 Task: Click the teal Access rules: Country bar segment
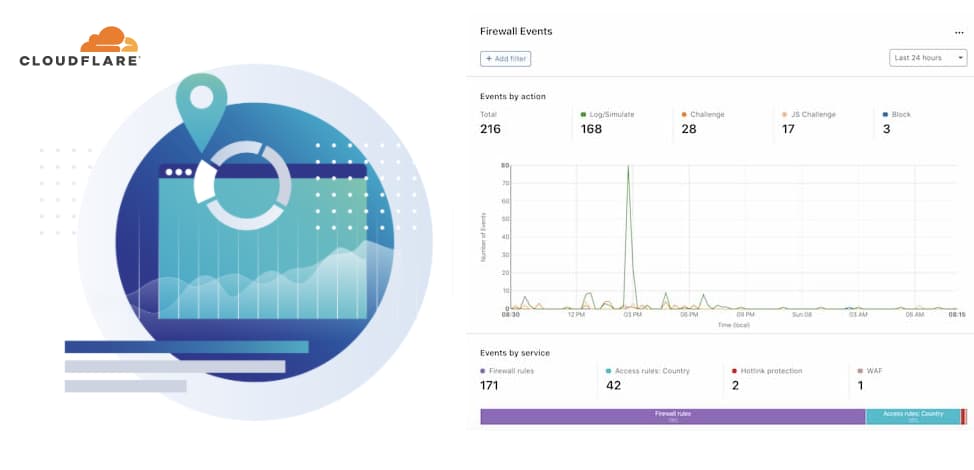(x=913, y=417)
